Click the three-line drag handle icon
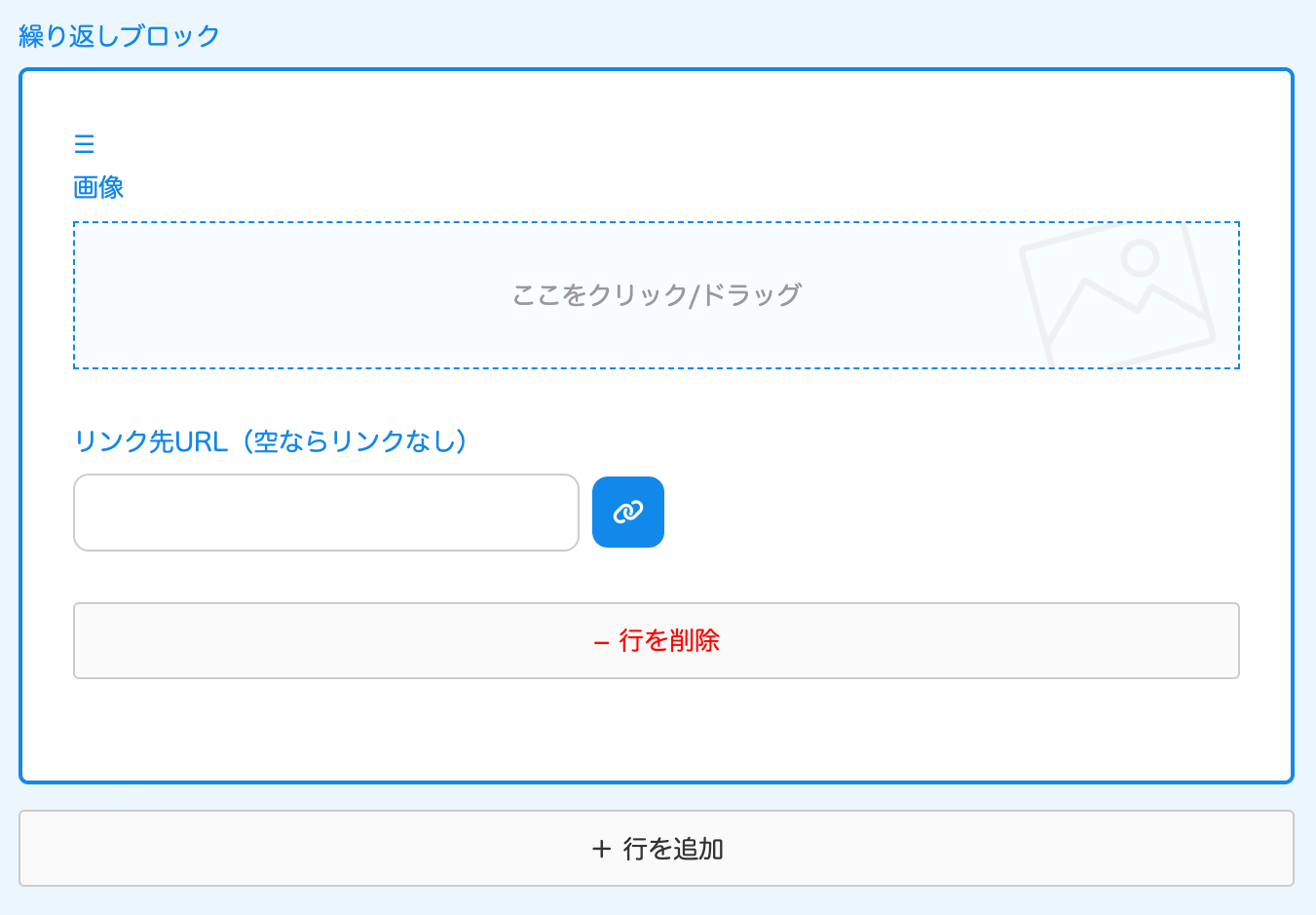This screenshot has height=915, width=1316. (x=85, y=144)
